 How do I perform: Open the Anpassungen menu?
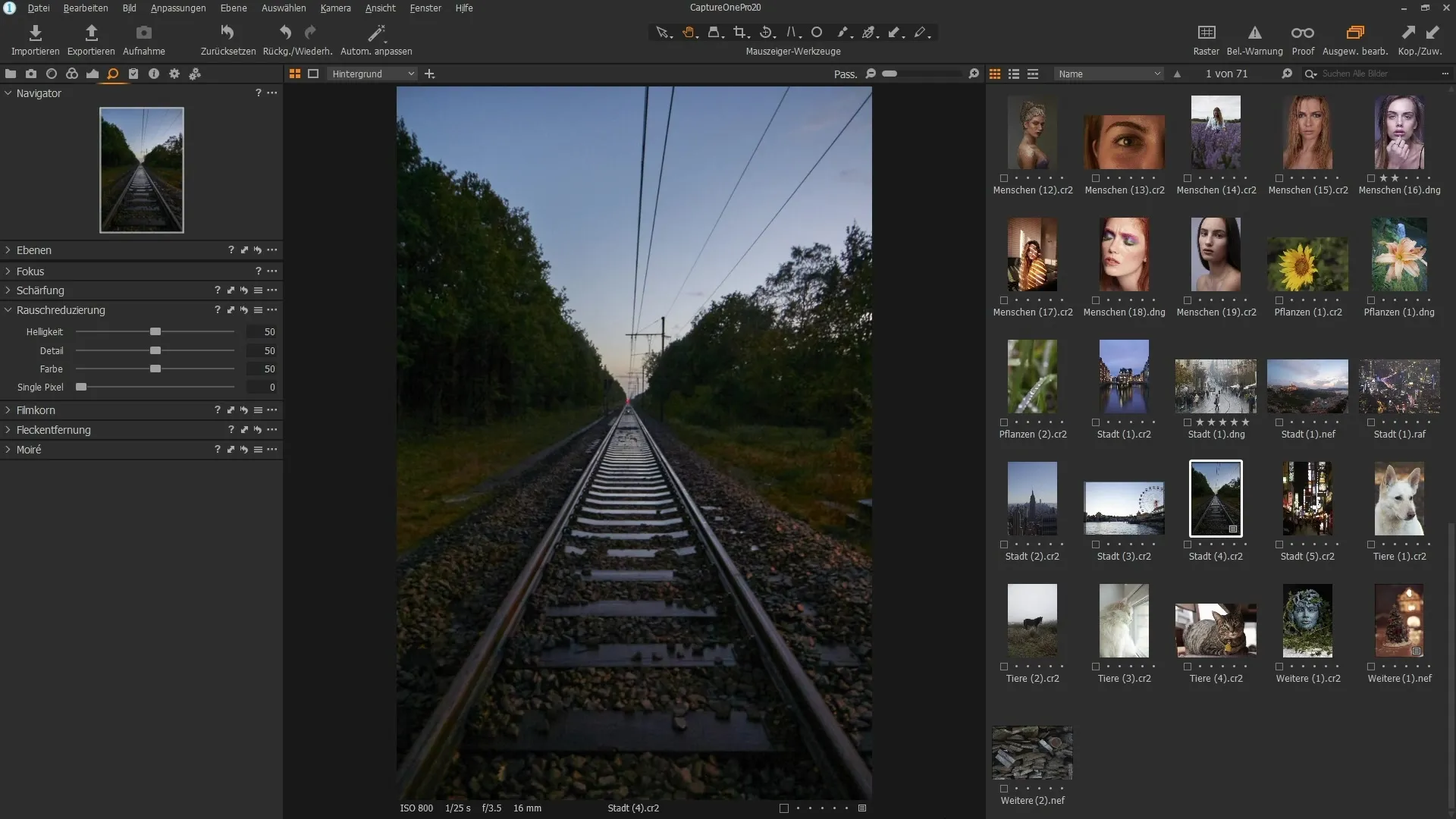point(178,8)
